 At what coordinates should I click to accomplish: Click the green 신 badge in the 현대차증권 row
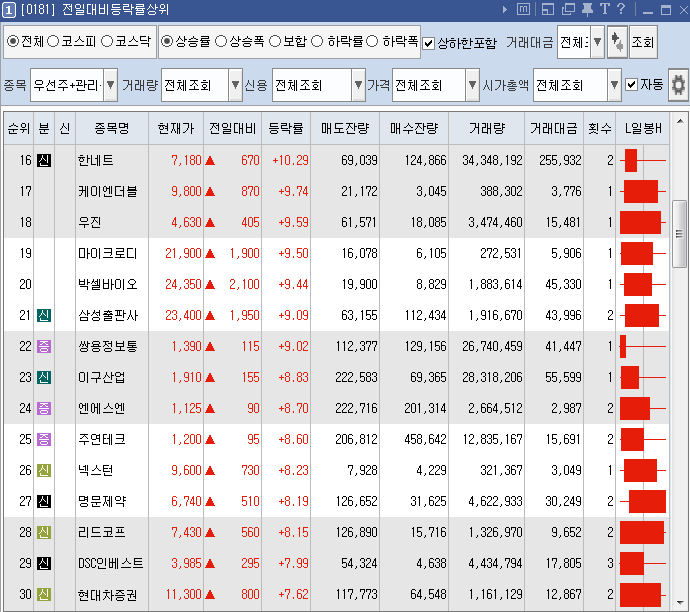[44, 594]
